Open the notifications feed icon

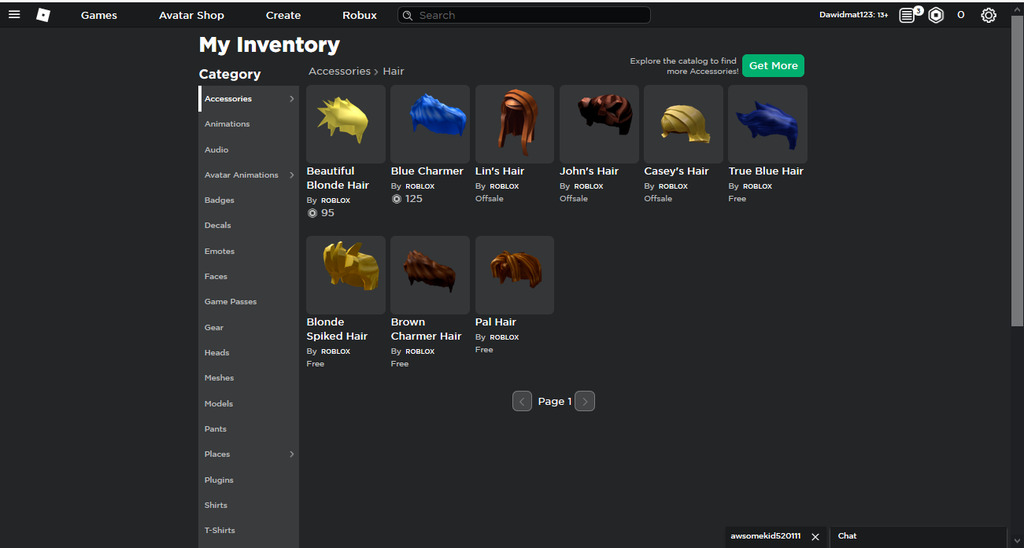[907, 15]
